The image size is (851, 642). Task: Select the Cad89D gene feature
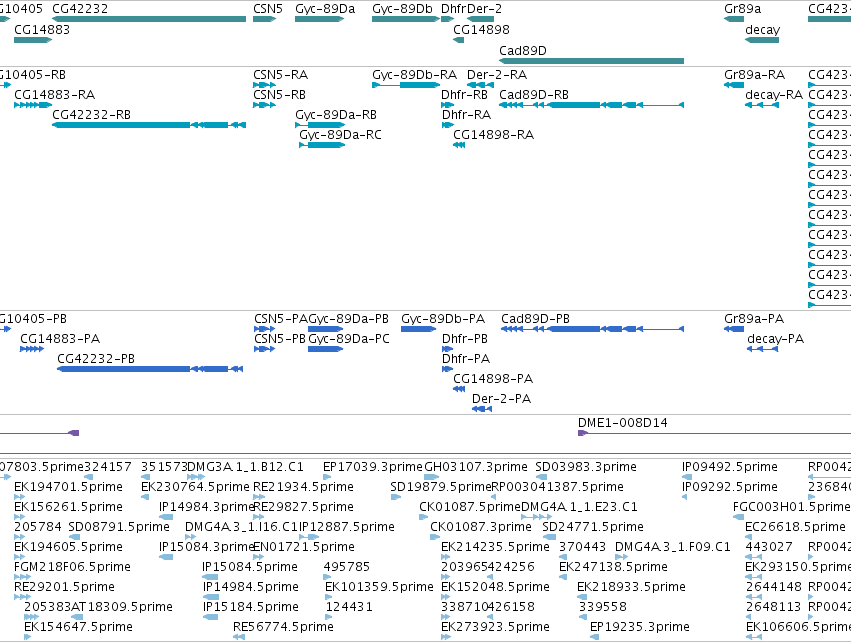click(x=592, y=61)
